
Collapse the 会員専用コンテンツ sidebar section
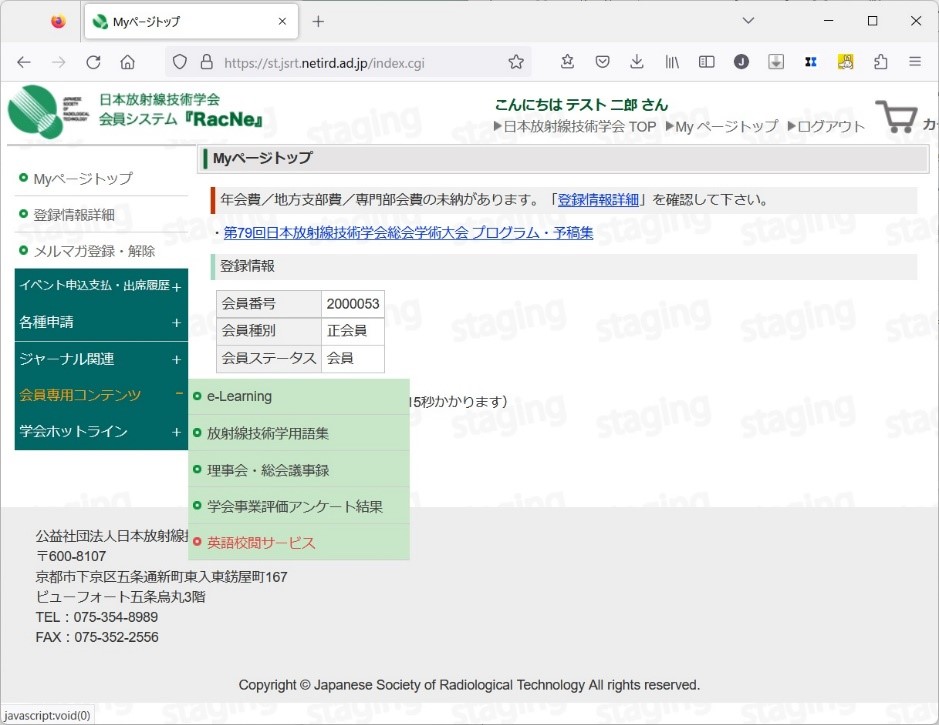pos(100,395)
